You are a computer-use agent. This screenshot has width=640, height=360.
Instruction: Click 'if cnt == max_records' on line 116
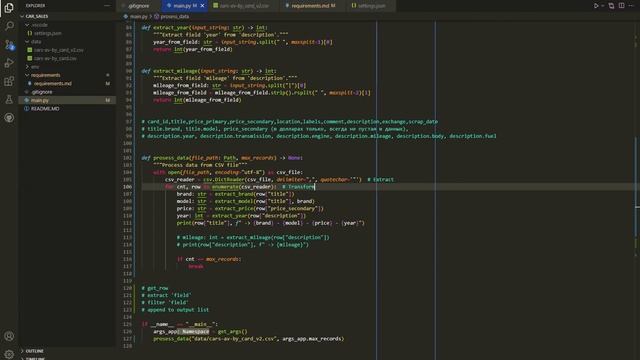click(209, 259)
